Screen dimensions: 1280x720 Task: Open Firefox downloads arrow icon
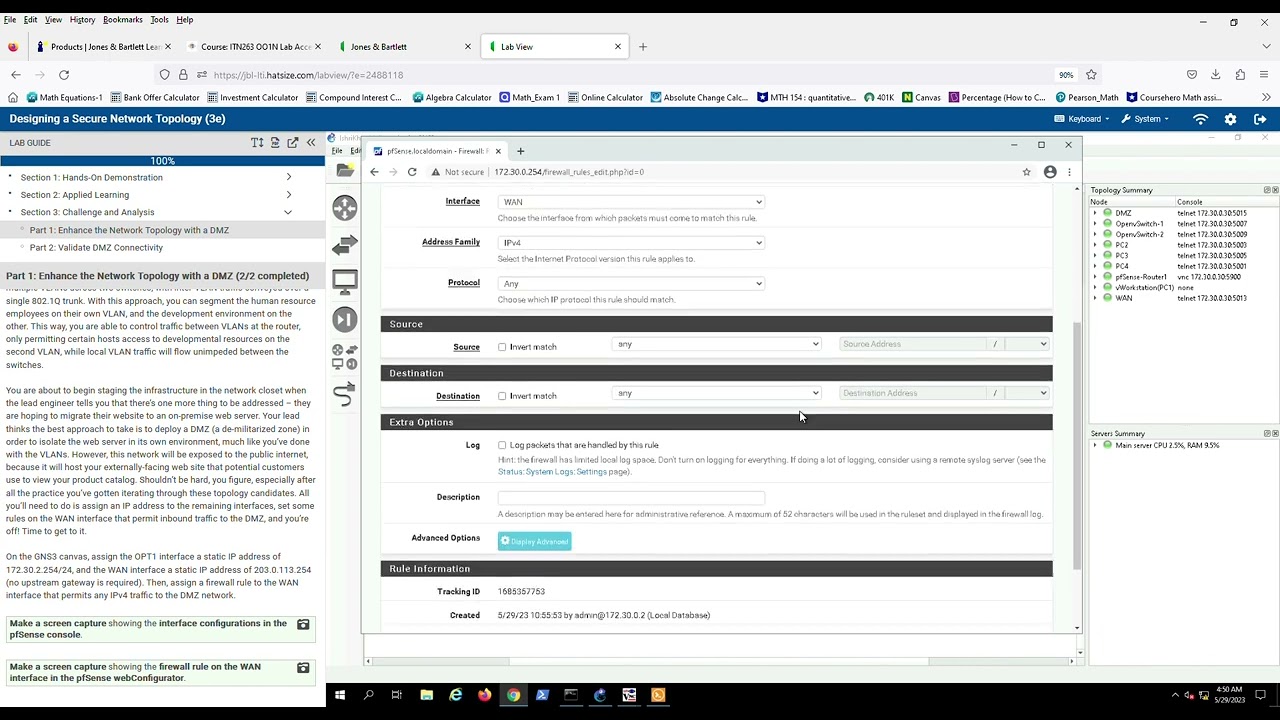coord(1216,75)
